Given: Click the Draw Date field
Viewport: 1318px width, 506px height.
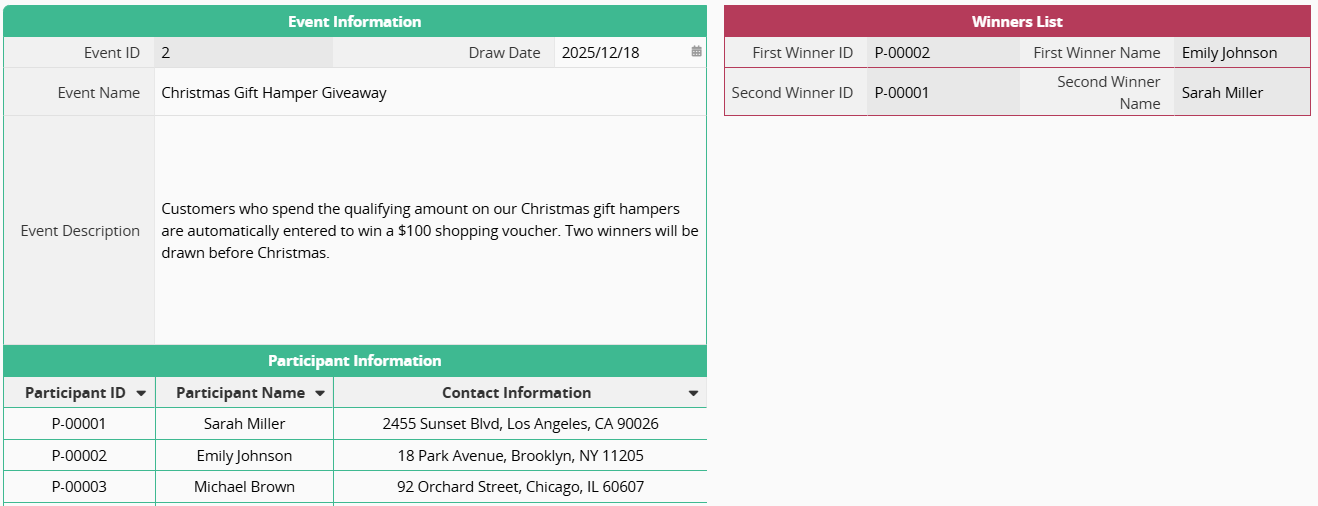Looking at the screenshot, I should pos(620,53).
